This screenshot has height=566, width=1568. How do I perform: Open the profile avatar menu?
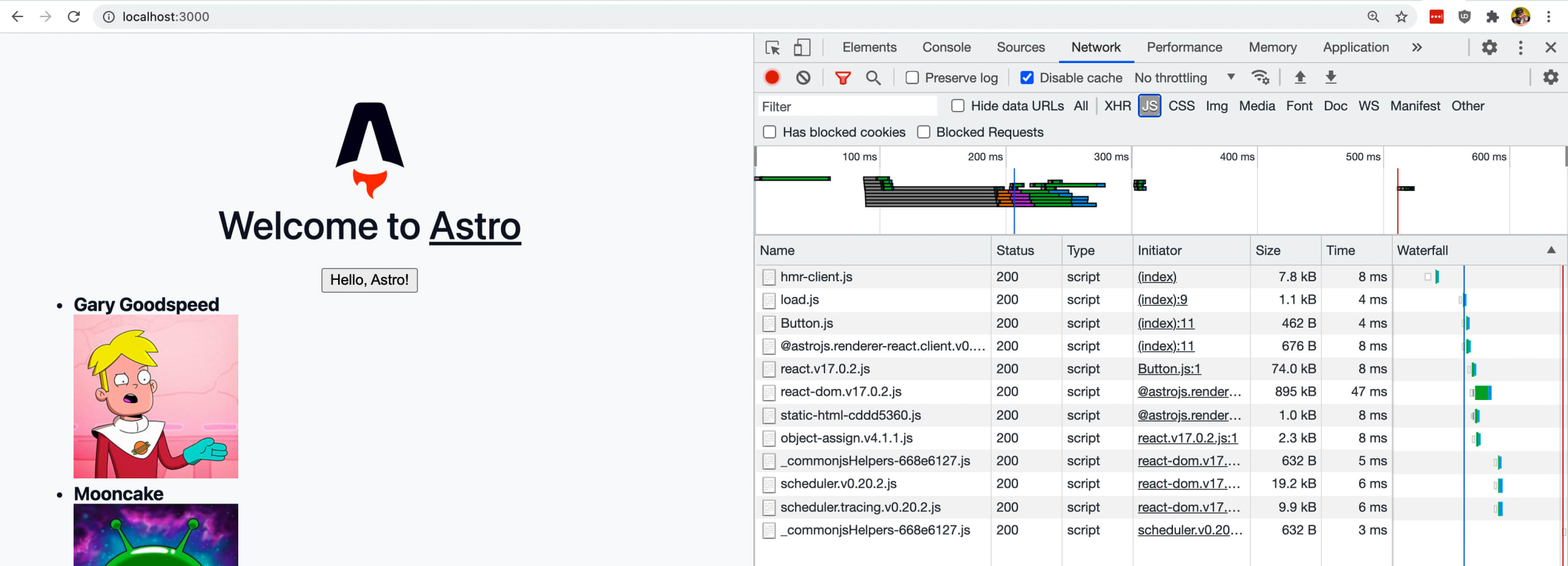click(1520, 17)
